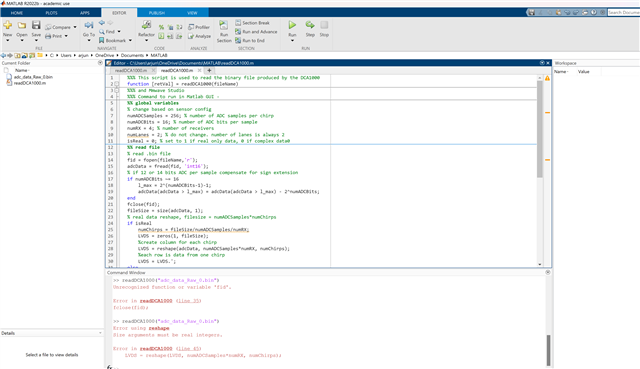This screenshot has height=369, width=640.
Task: Switch to the PLOTS tab
Action: [x=51, y=13]
